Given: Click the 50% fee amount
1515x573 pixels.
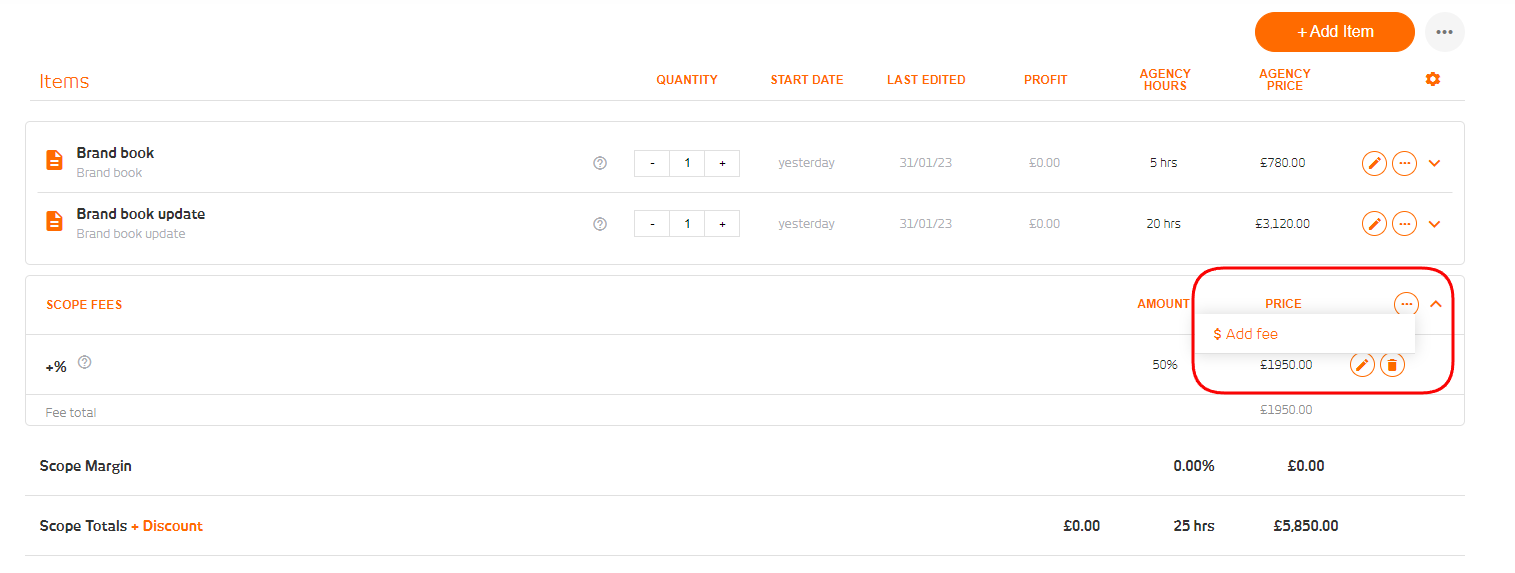Looking at the screenshot, I should pyautogui.click(x=1165, y=365).
